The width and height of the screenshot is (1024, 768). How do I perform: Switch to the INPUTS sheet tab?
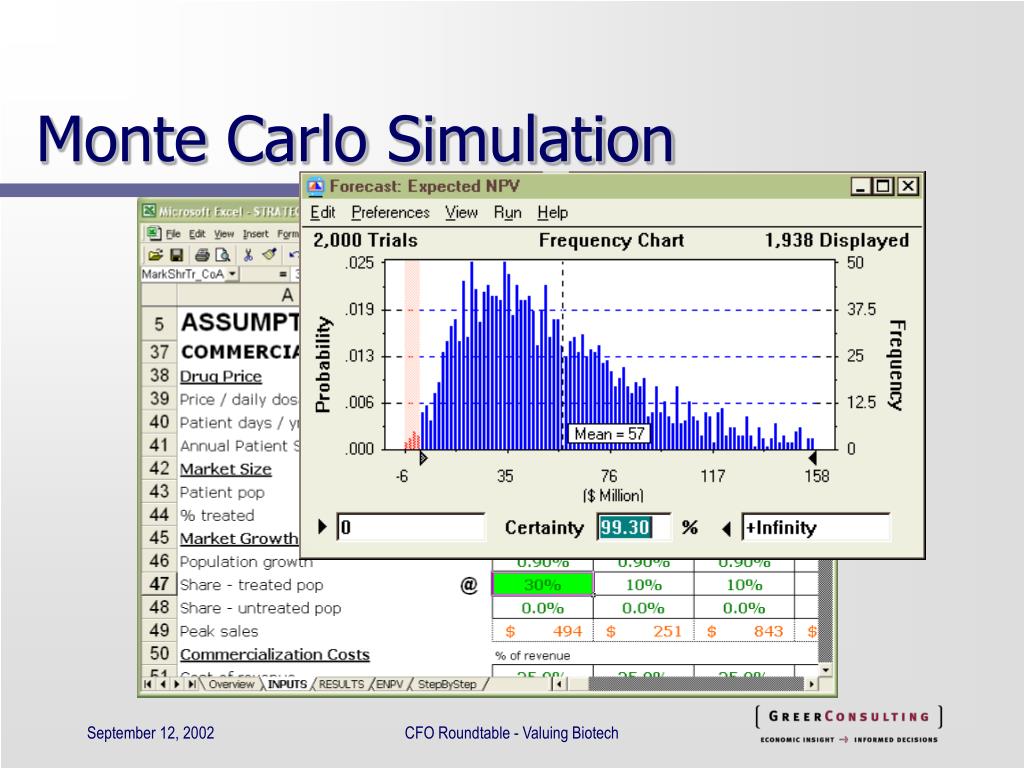(x=287, y=684)
